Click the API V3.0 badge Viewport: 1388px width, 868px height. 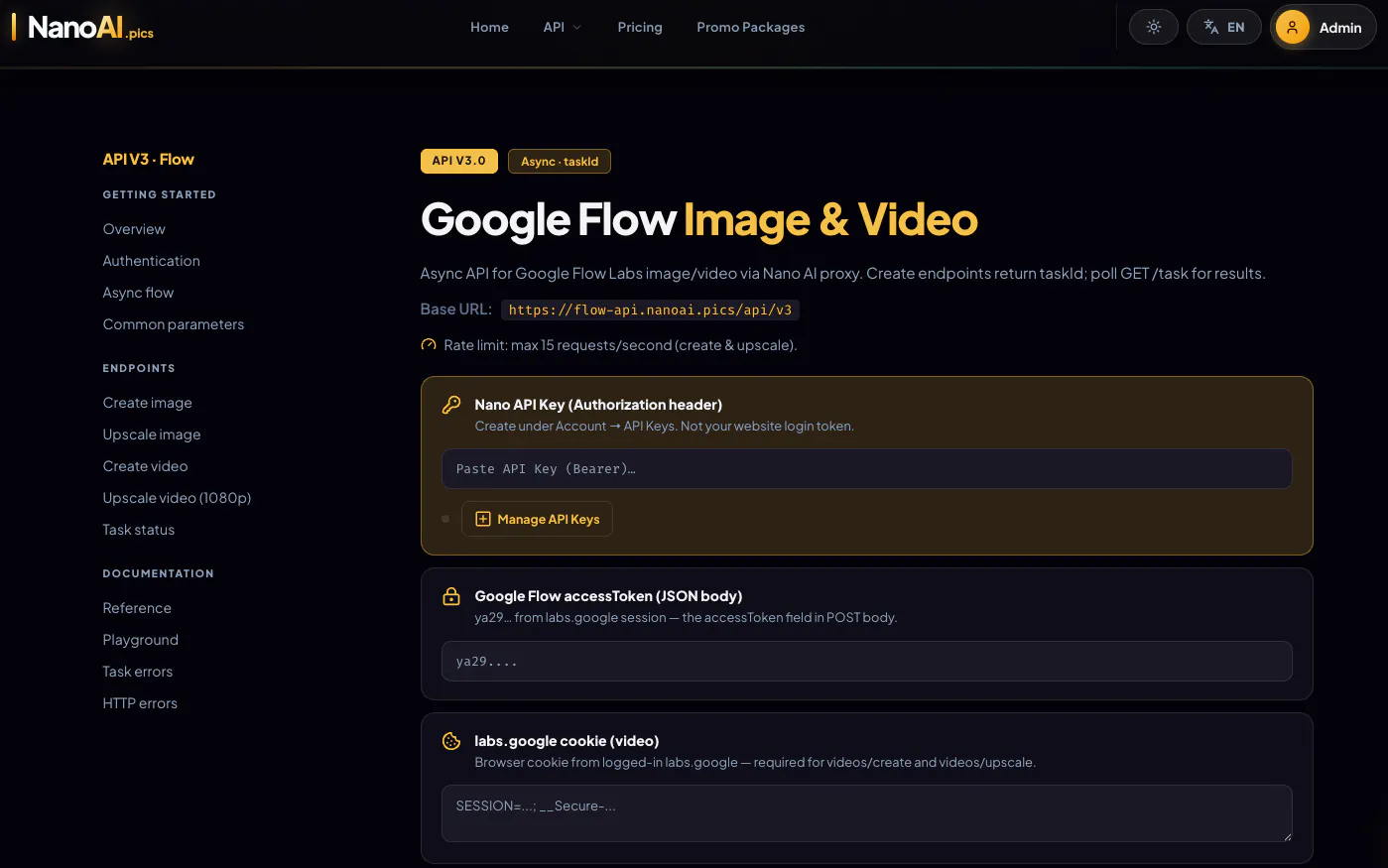click(459, 161)
